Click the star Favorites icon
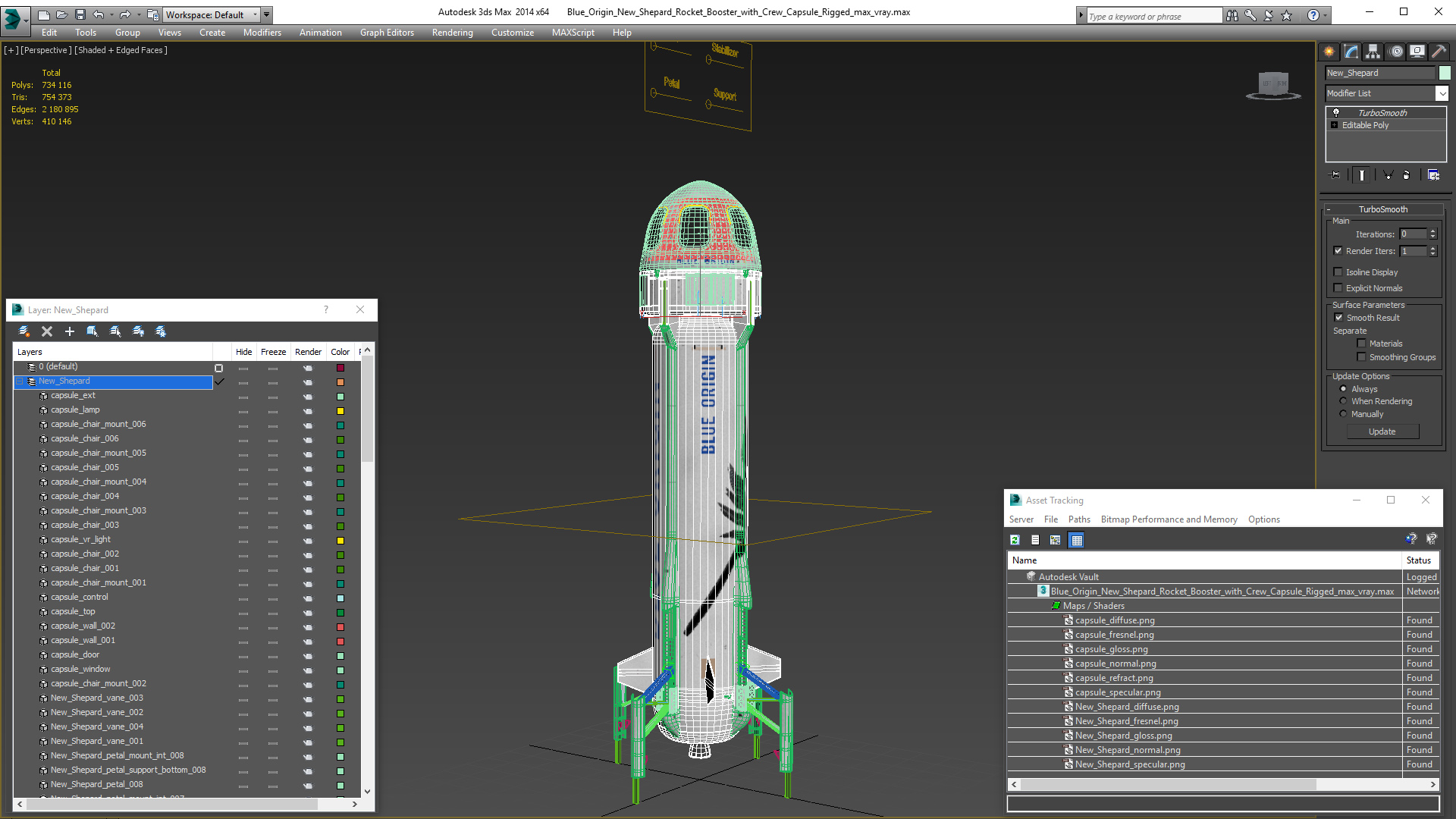Image resolution: width=1456 pixels, height=819 pixels. click(x=1287, y=15)
